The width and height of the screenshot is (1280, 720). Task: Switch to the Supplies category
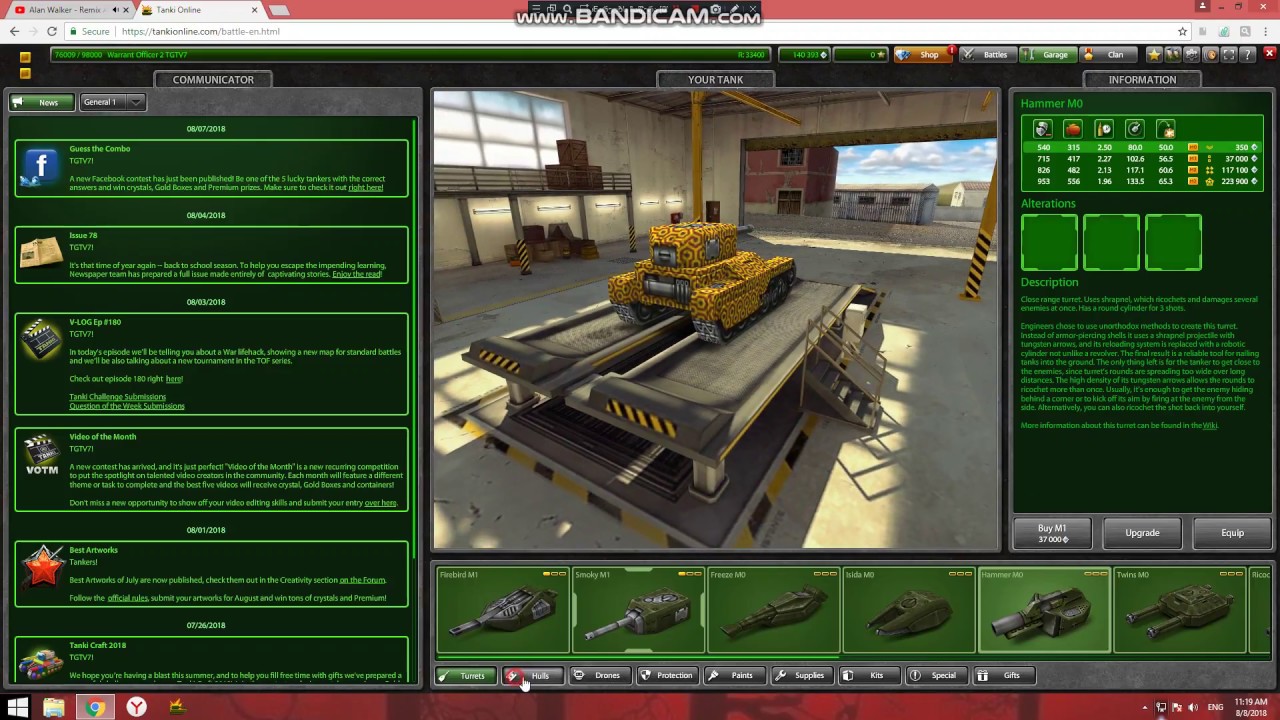pyautogui.click(x=802, y=676)
